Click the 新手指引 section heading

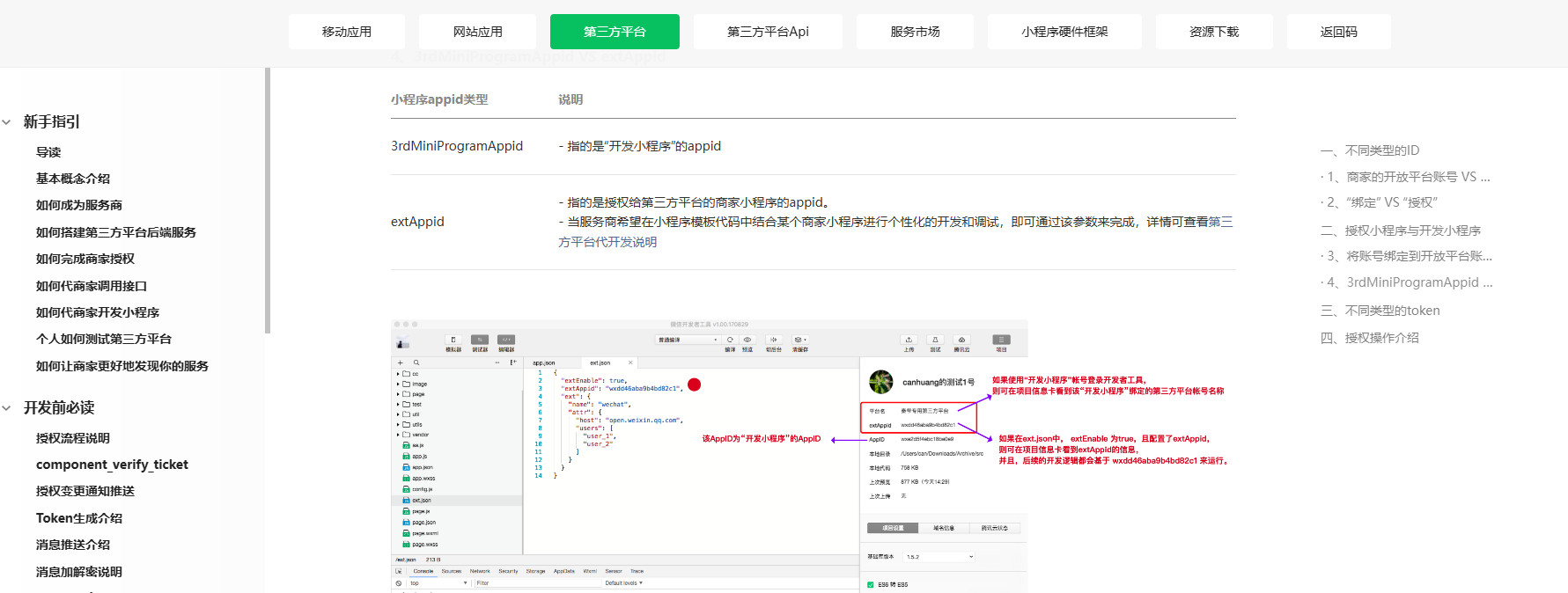[52, 121]
